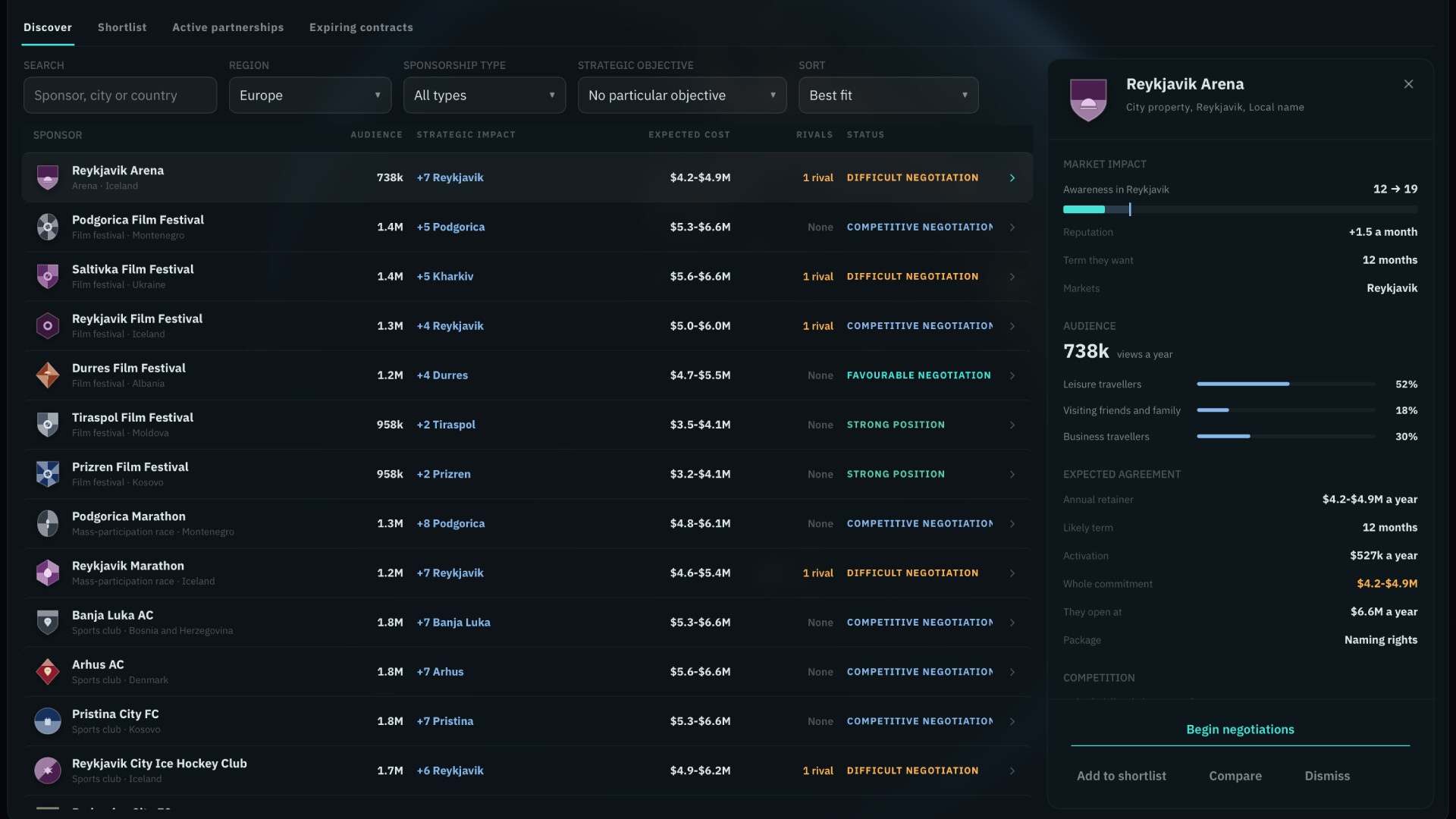Click the Favourable Negotiation status text

(x=918, y=375)
